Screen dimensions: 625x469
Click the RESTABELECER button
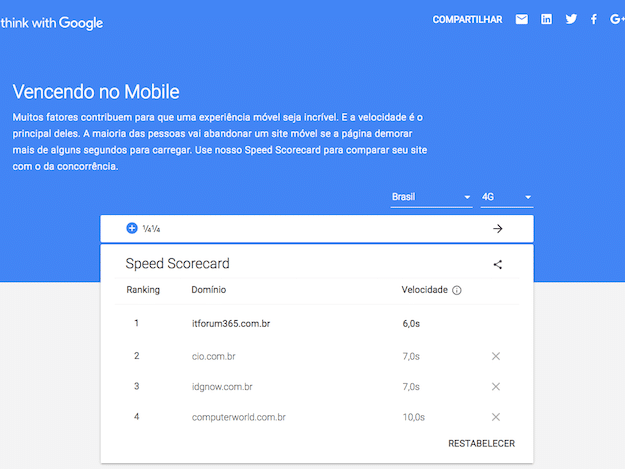click(x=482, y=443)
